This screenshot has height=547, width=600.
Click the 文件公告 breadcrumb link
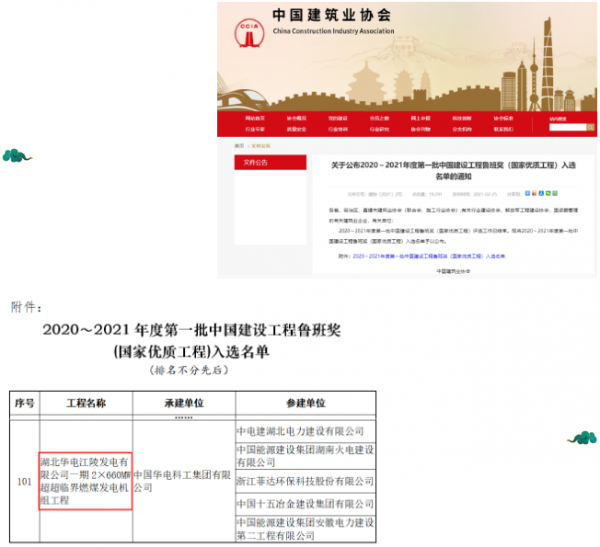tap(261, 146)
